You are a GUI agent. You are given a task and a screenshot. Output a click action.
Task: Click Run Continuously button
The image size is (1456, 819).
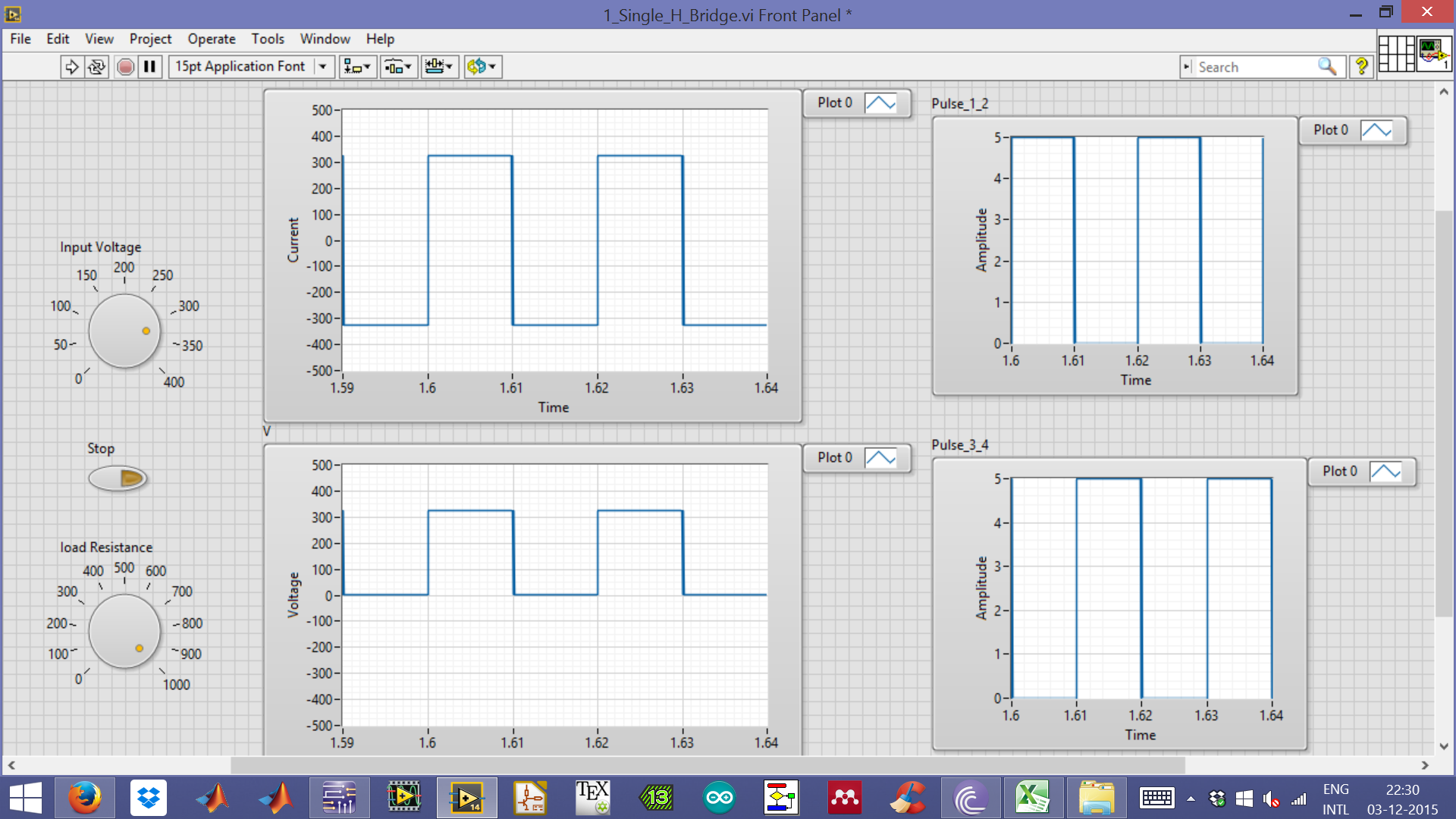pos(96,67)
